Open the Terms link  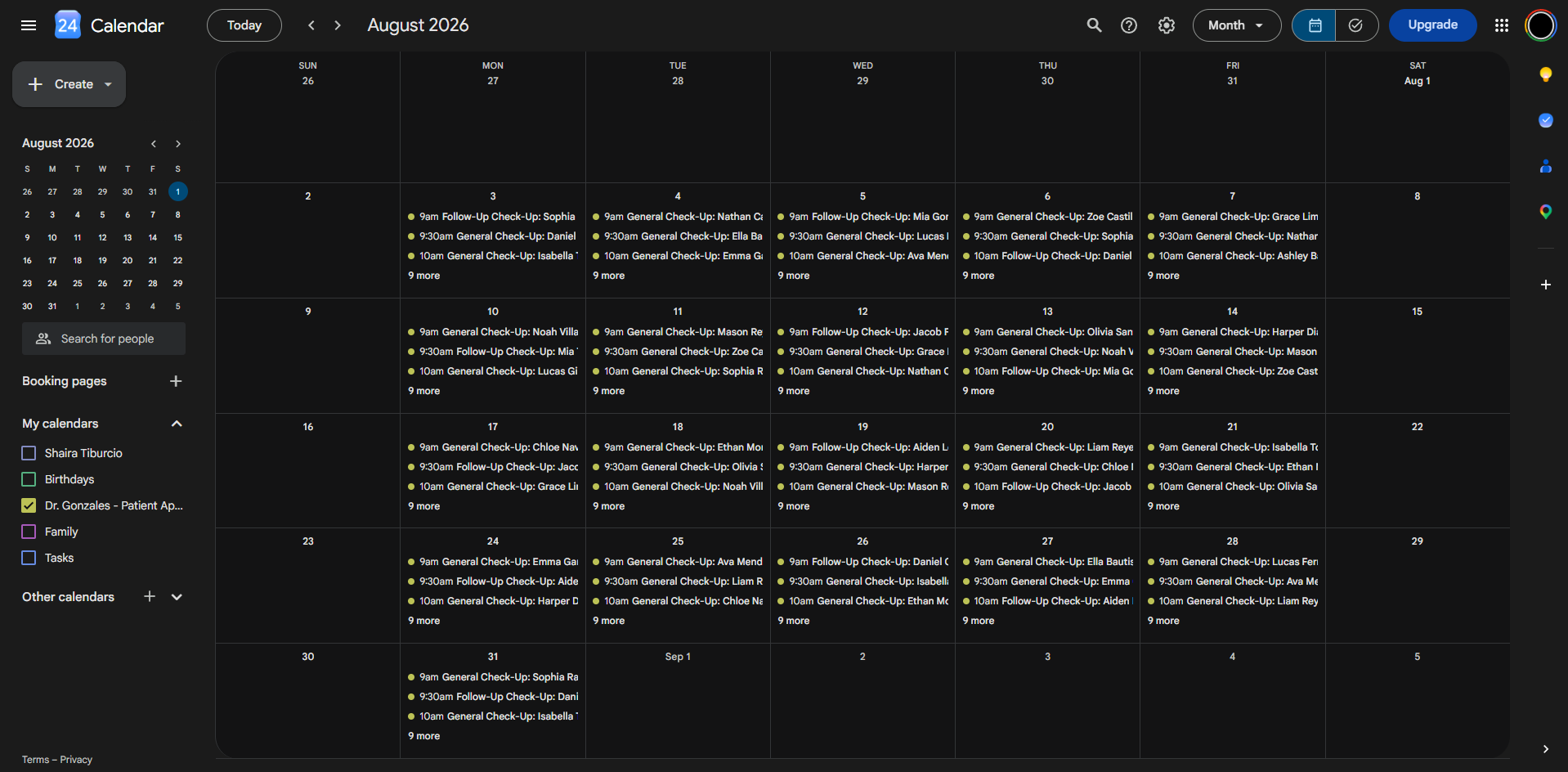(x=35, y=760)
